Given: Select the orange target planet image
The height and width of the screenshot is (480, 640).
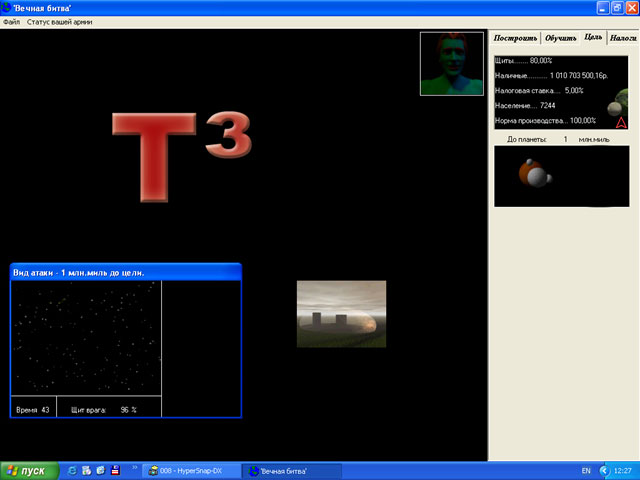Looking at the screenshot, I should tap(535, 175).
